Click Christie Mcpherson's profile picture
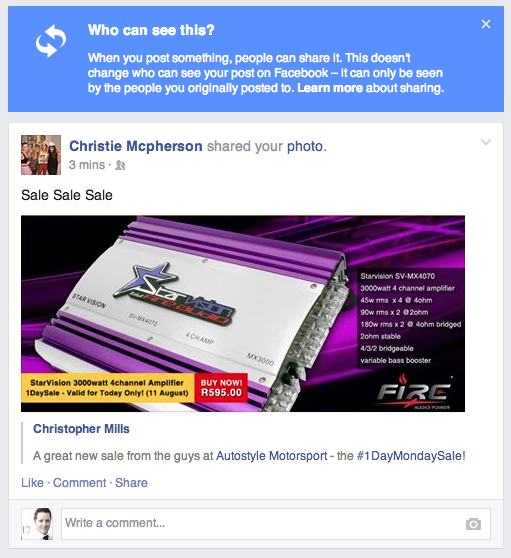Viewport: 511px width, 558px height. pos(41,155)
